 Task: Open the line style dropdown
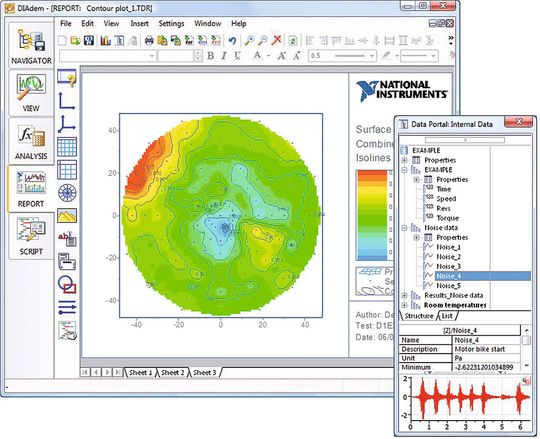tap(433, 56)
